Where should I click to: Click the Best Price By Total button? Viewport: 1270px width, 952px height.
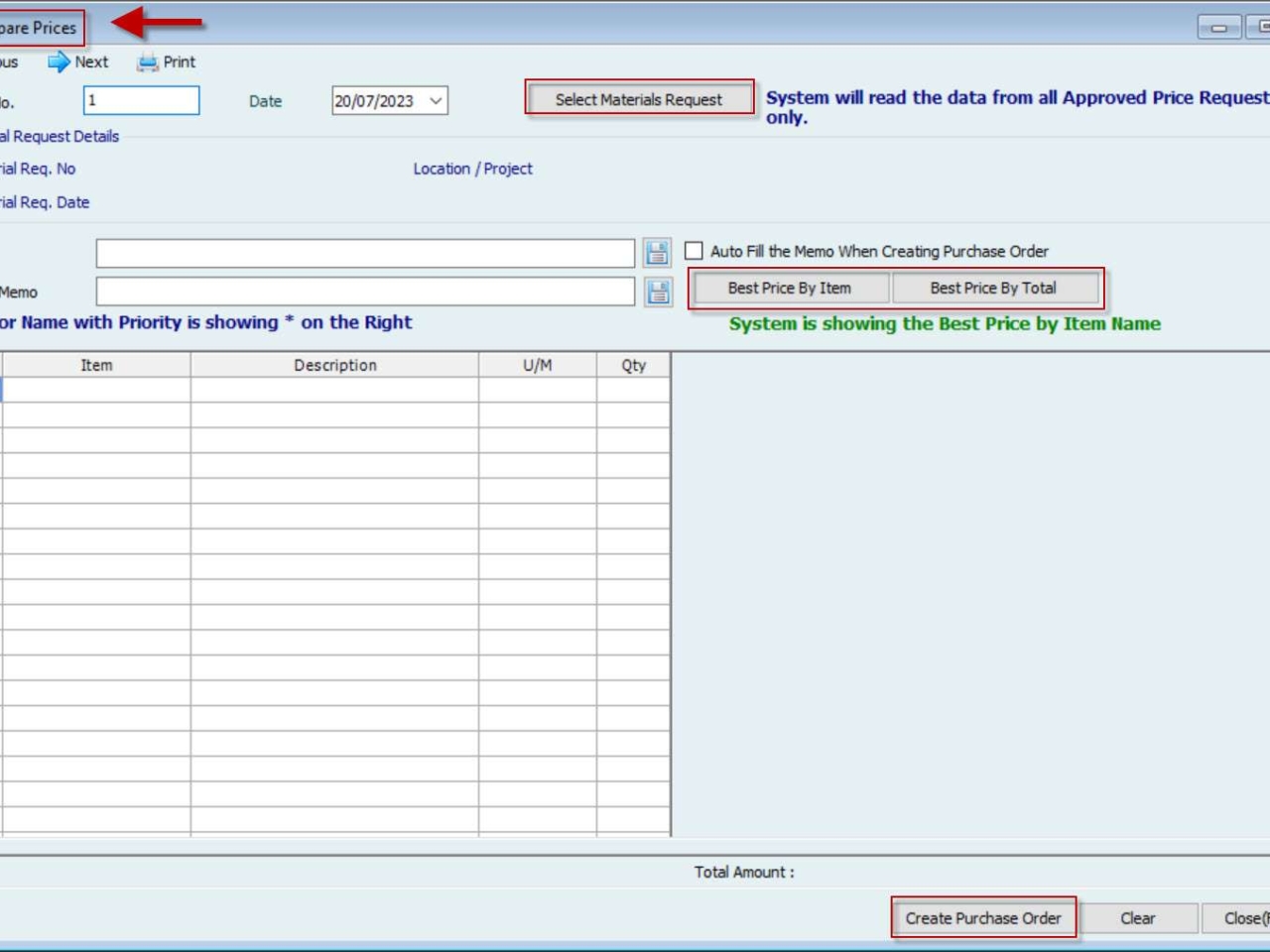pos(994,288)
